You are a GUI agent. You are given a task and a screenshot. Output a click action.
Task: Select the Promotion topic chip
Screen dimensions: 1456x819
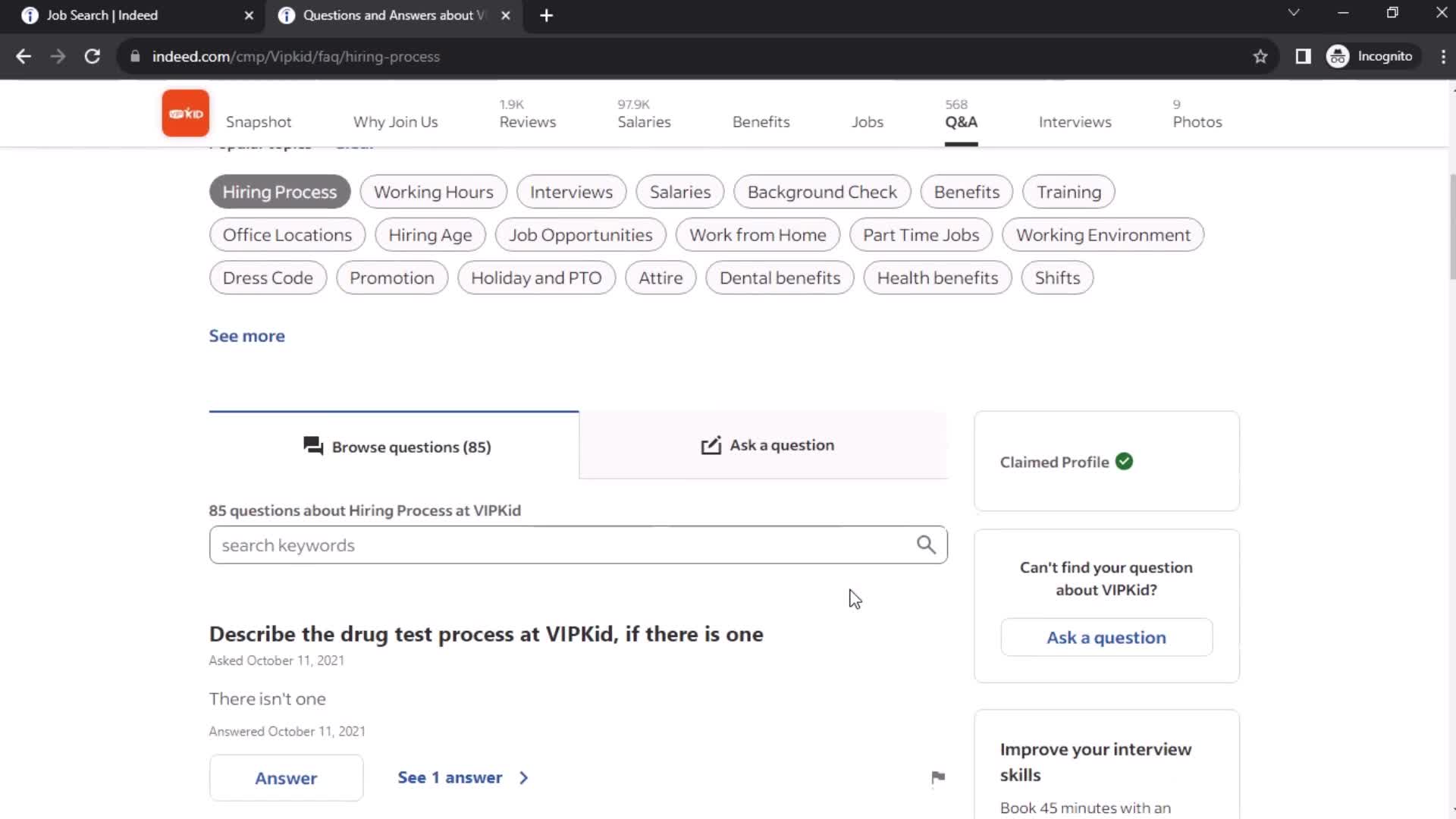click(392, 278)
